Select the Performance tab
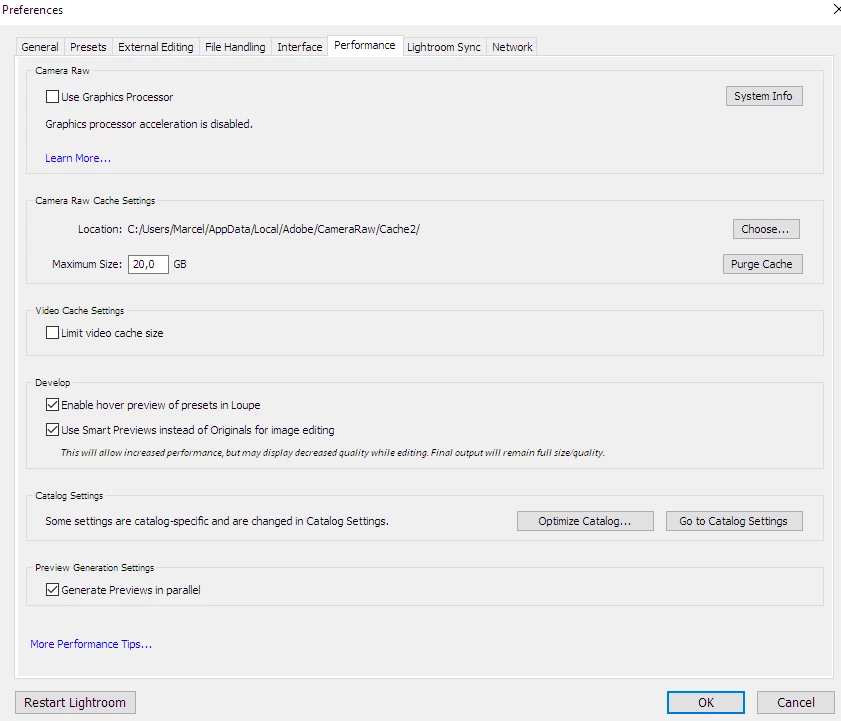The height and width of the screenshot is (721, 841). coord(365,46)
